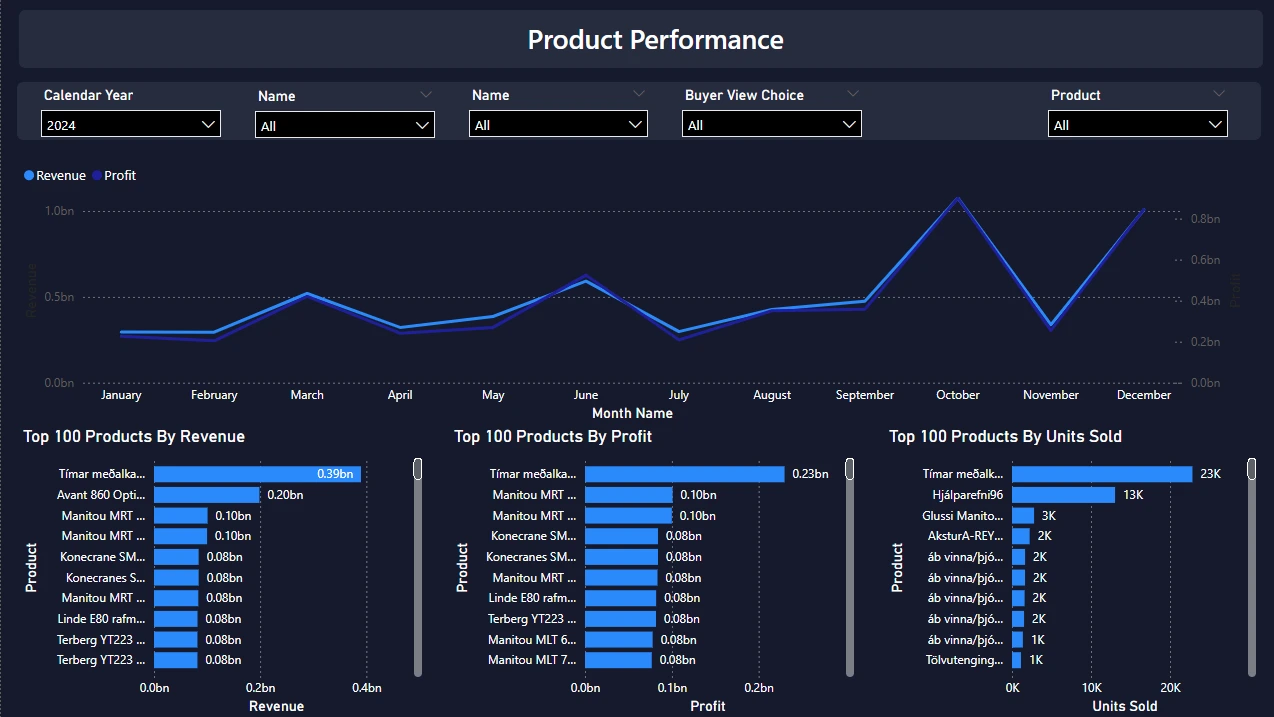Viewport: 1274px width, 717px height.
Task: Click the October peak on the line chart
Action: pyautogui.click(x=958, y=198)
